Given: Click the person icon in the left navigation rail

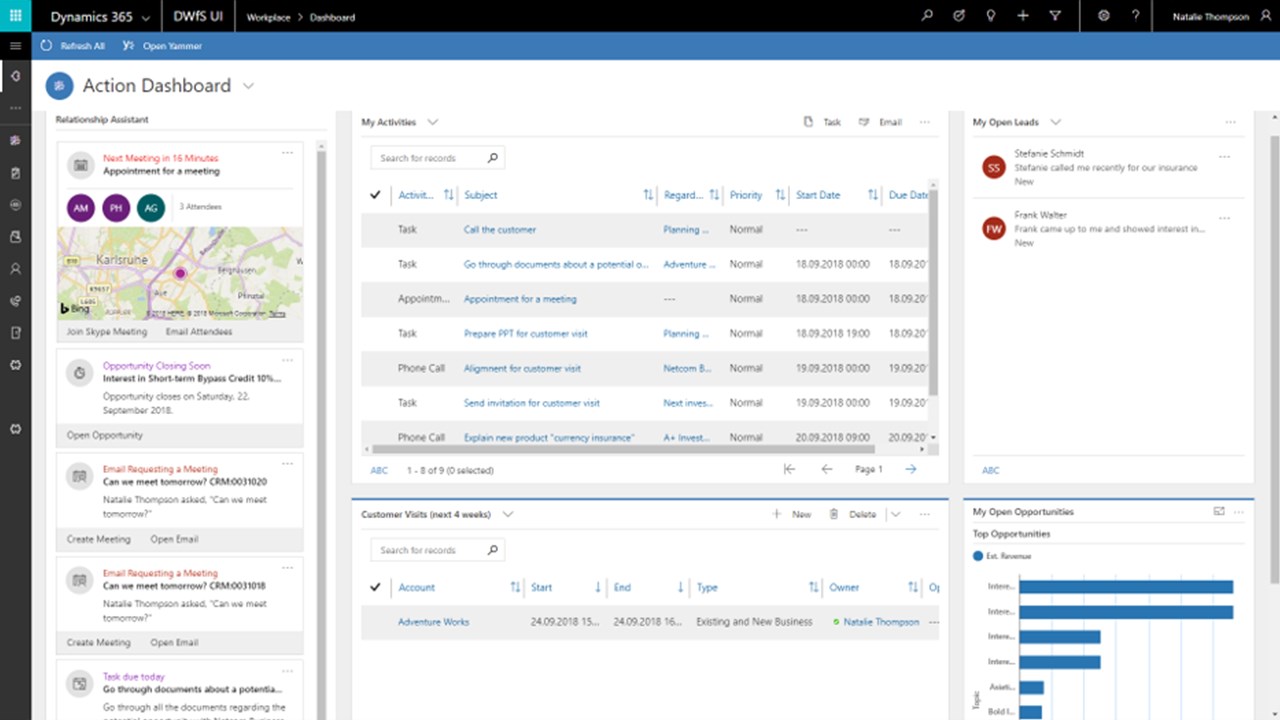Looking at the screenshot, I should pyautogui.click(x=15, y=269).
